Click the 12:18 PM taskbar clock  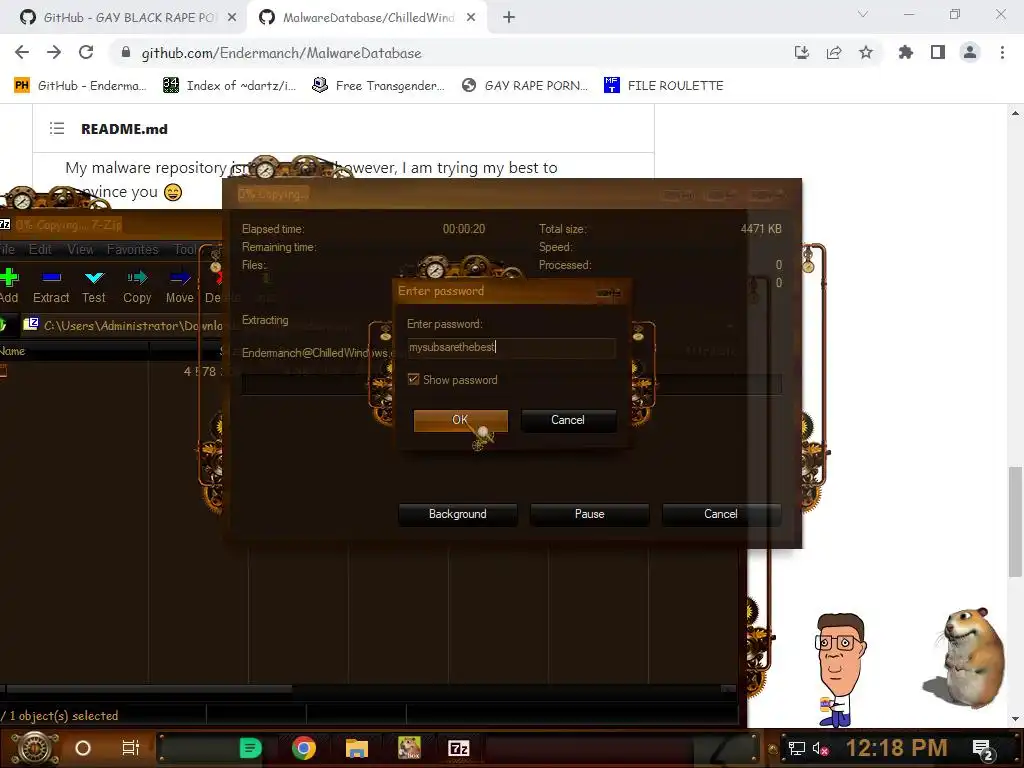[x=896, y=748]
